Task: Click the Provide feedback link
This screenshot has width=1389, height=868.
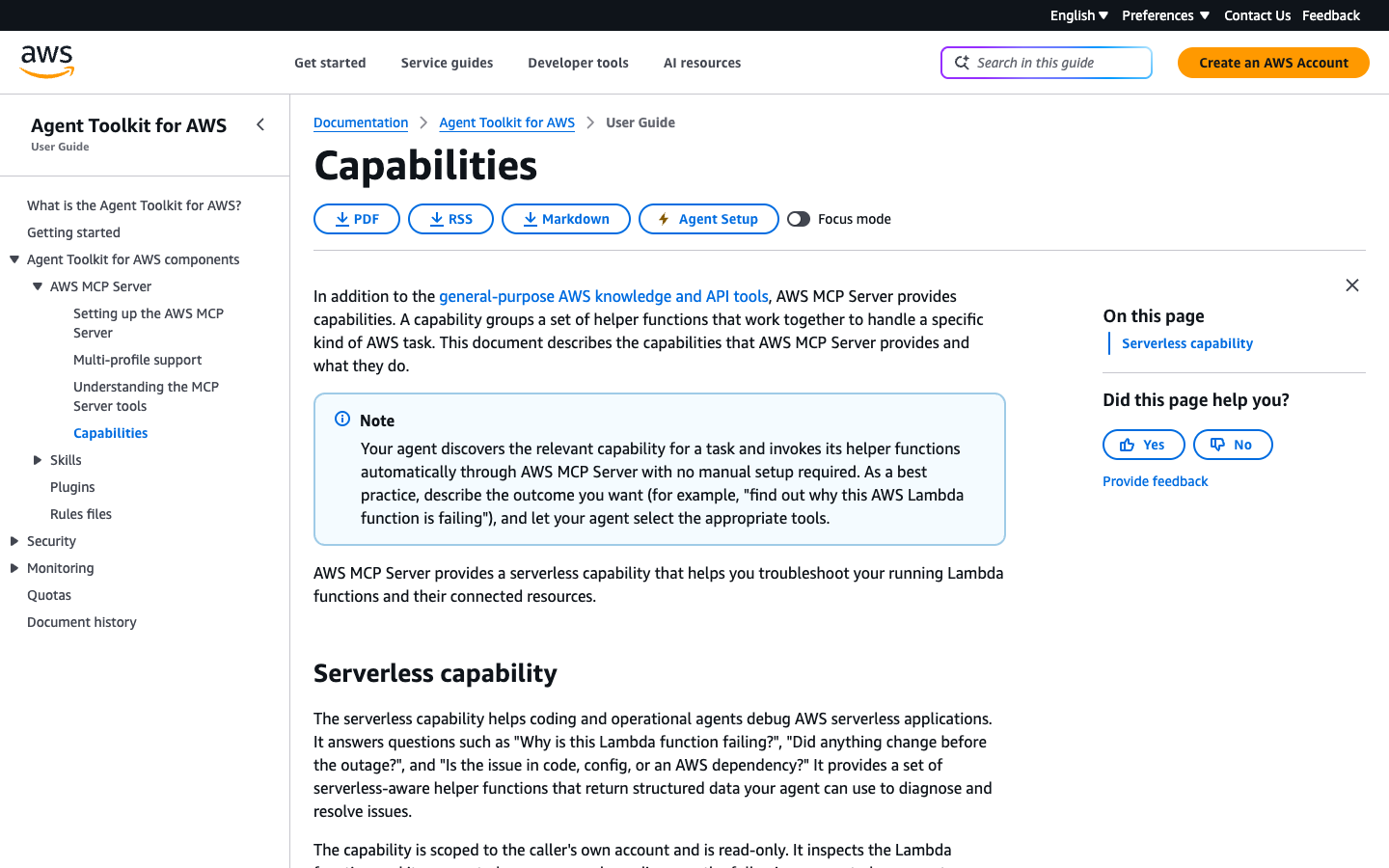Action: [1155, 481]
